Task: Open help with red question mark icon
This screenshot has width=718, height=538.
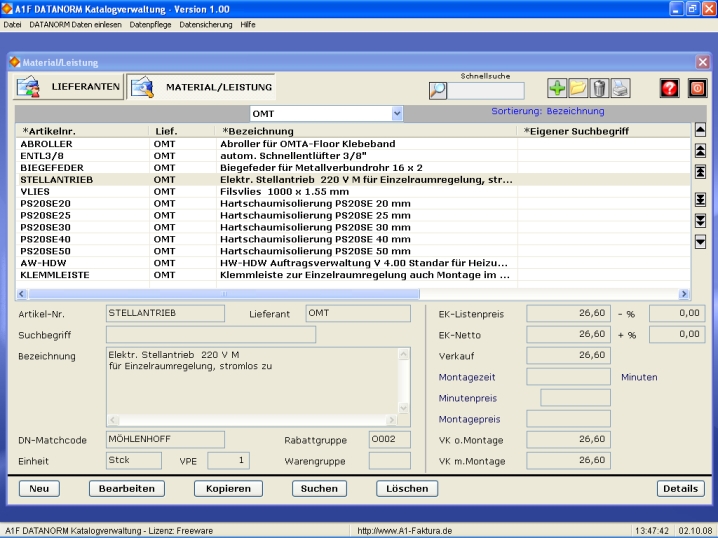Action: tap(669, 90)
